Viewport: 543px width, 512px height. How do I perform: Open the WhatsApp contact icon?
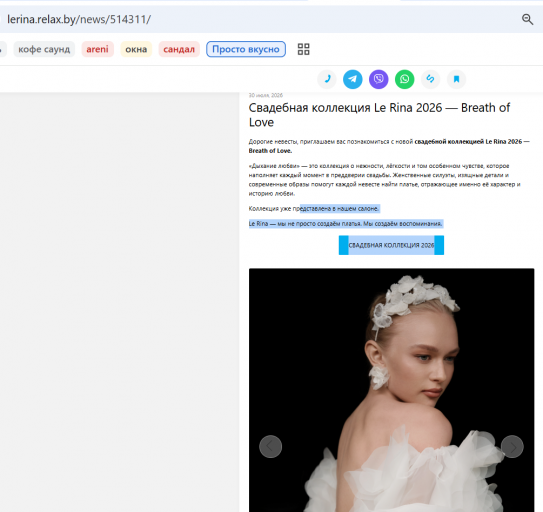[404, 79]
